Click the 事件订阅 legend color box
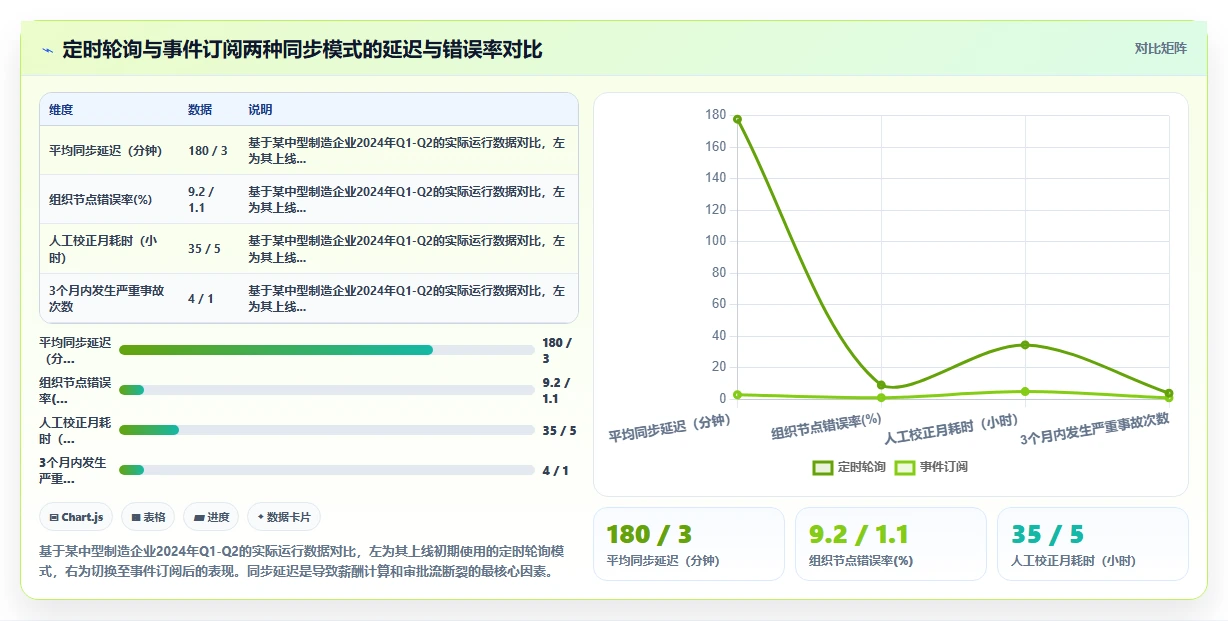 pos(905,467)
